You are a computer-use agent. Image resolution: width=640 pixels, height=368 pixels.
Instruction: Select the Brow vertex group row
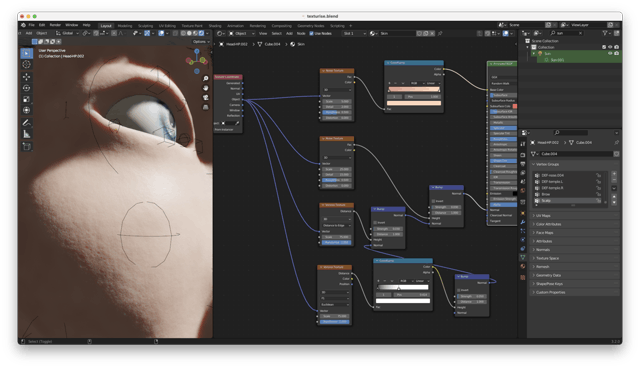[x=568, y=195]
